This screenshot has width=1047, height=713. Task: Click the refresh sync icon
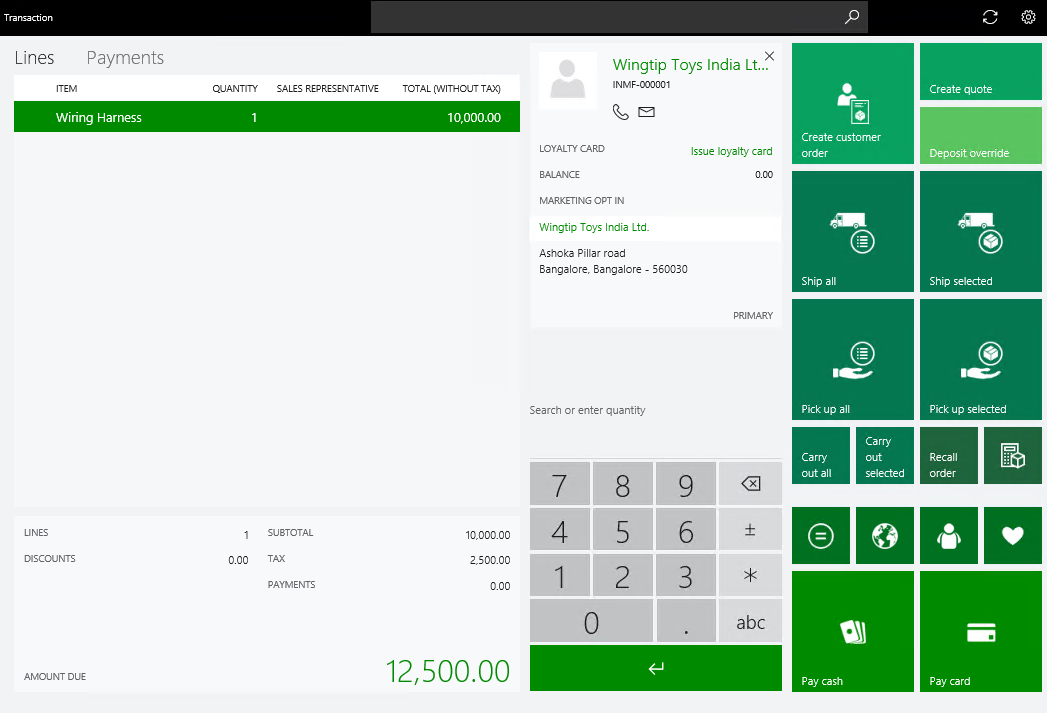coord(990,17)
